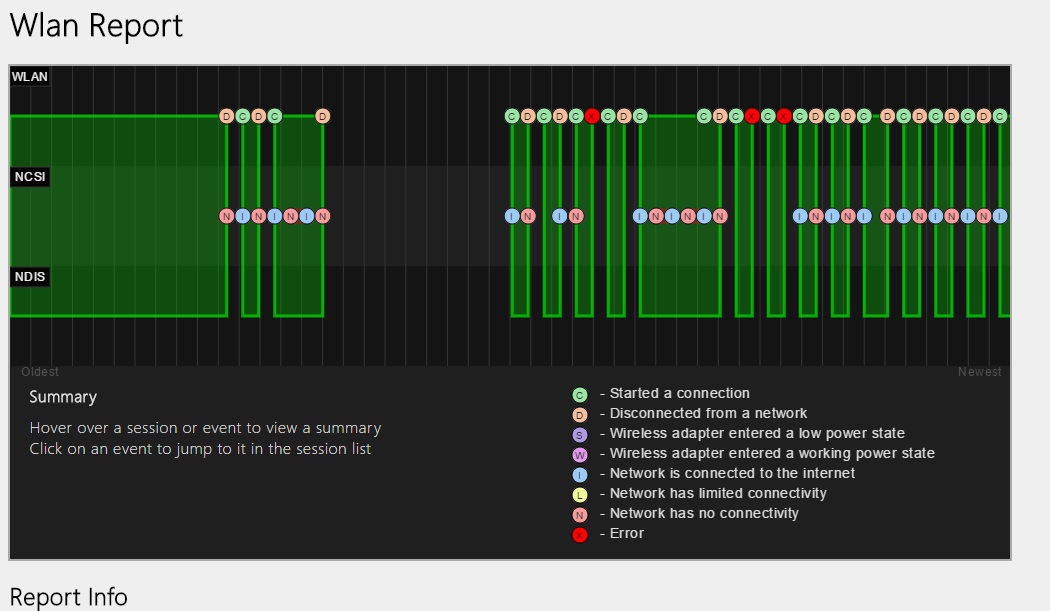Click the 'Newest' timeline label
Image resolution: width=1050 pixels, height=611 pixels.
click(980, 372)
